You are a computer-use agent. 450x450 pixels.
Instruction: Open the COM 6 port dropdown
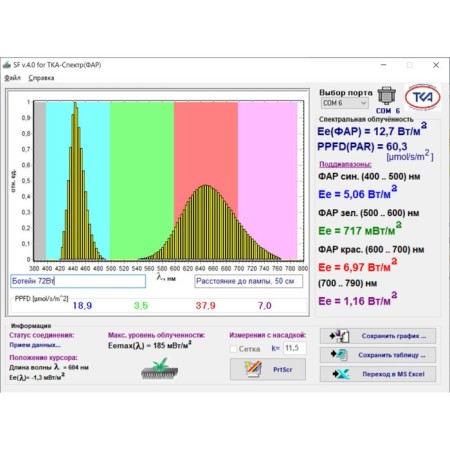coord(344,103)
